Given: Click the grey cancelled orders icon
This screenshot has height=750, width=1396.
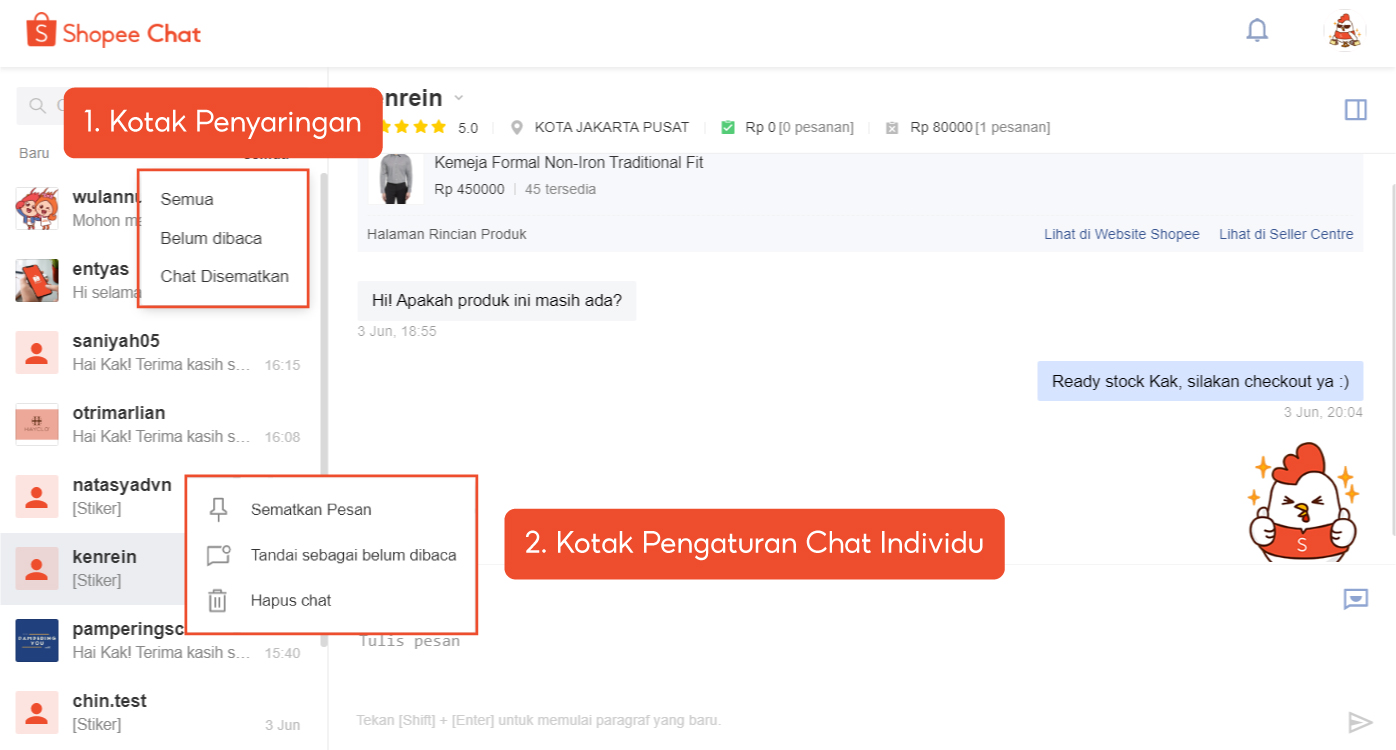Looking at the screenshot, I should (x=892, y=128).
